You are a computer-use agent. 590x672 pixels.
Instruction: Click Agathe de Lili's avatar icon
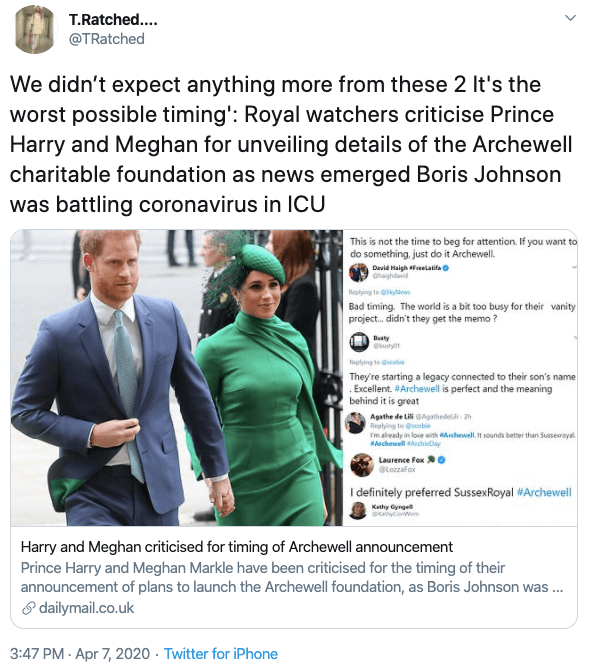(x=356, y=423)
